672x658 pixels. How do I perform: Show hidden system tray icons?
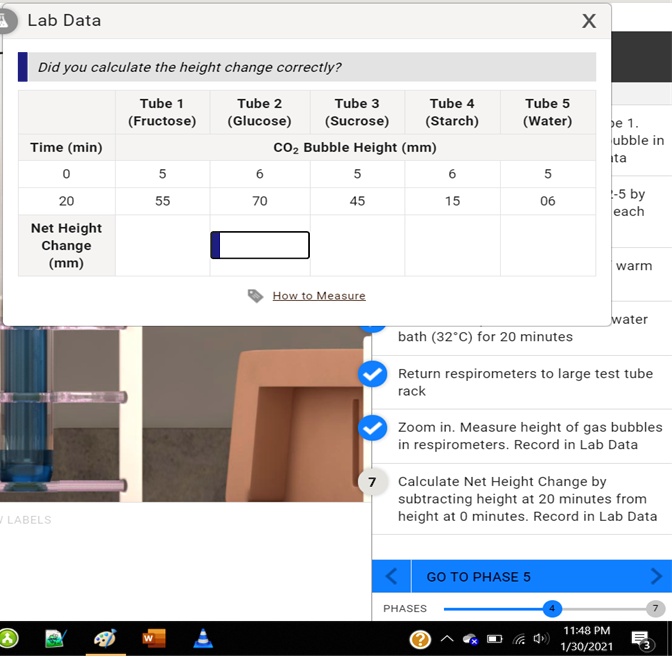[447, 639]
